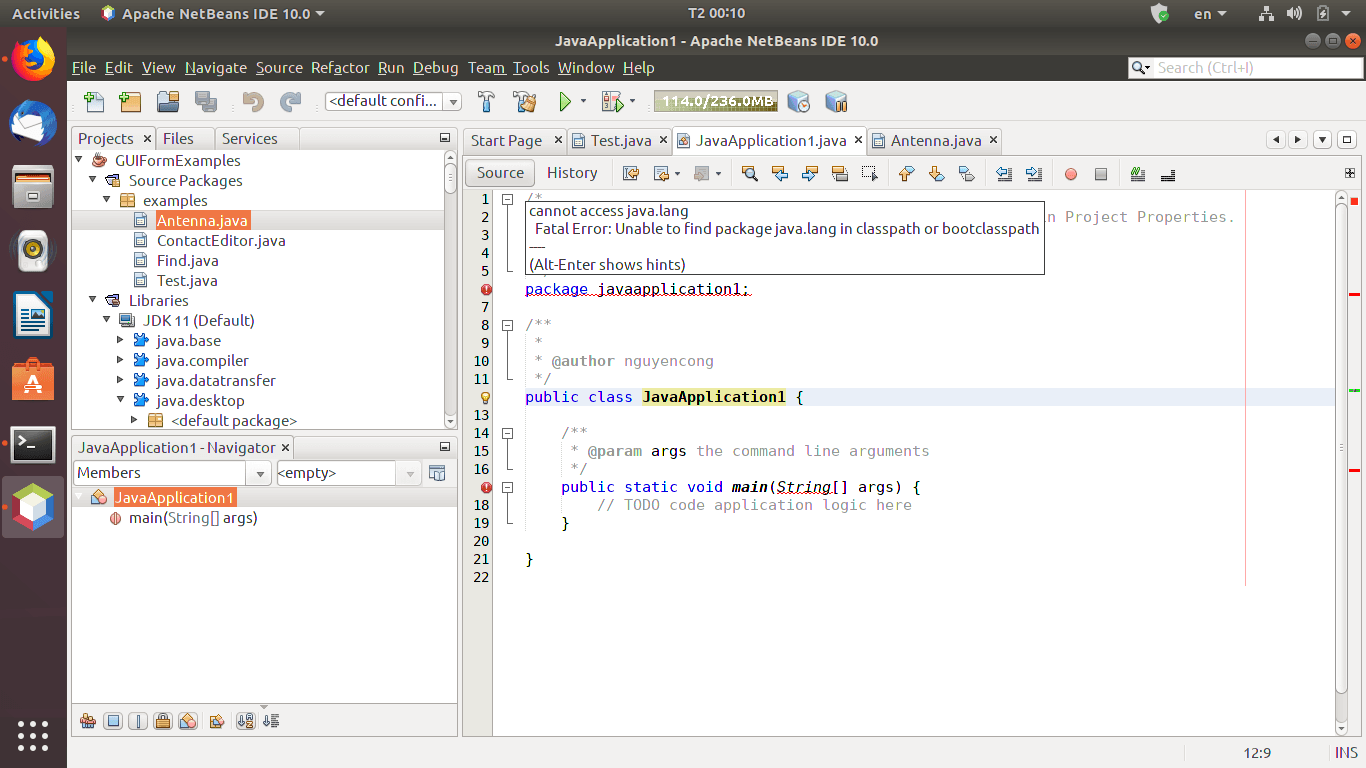Click the Uncomment selection icon
1366x768 pixels.
click(1167, 173)
